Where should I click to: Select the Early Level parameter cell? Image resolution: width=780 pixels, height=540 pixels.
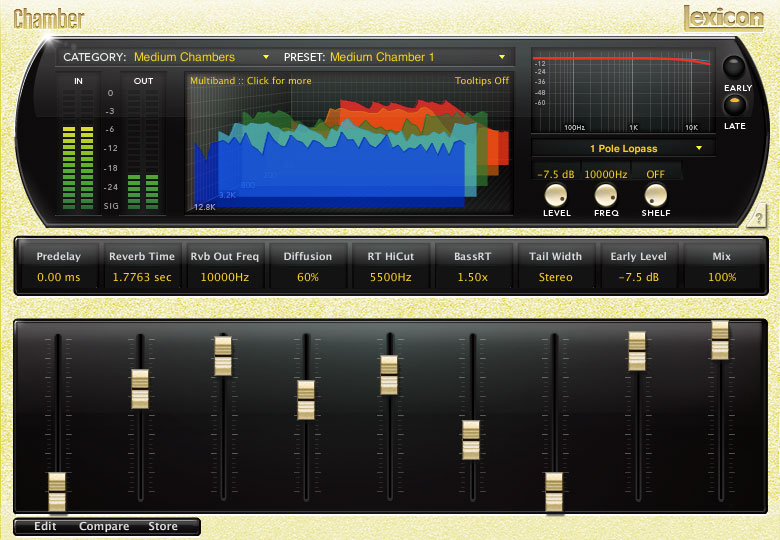638,267
